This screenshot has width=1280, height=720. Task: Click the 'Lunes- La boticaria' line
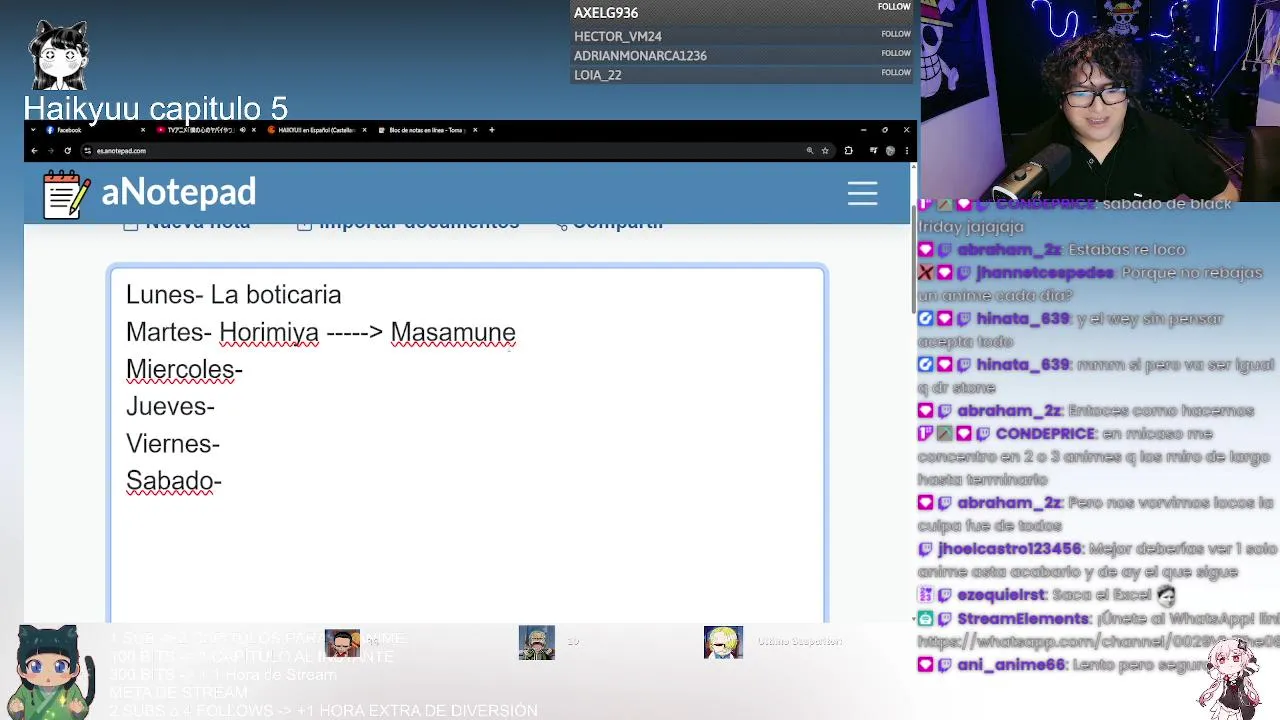[233, 295]
